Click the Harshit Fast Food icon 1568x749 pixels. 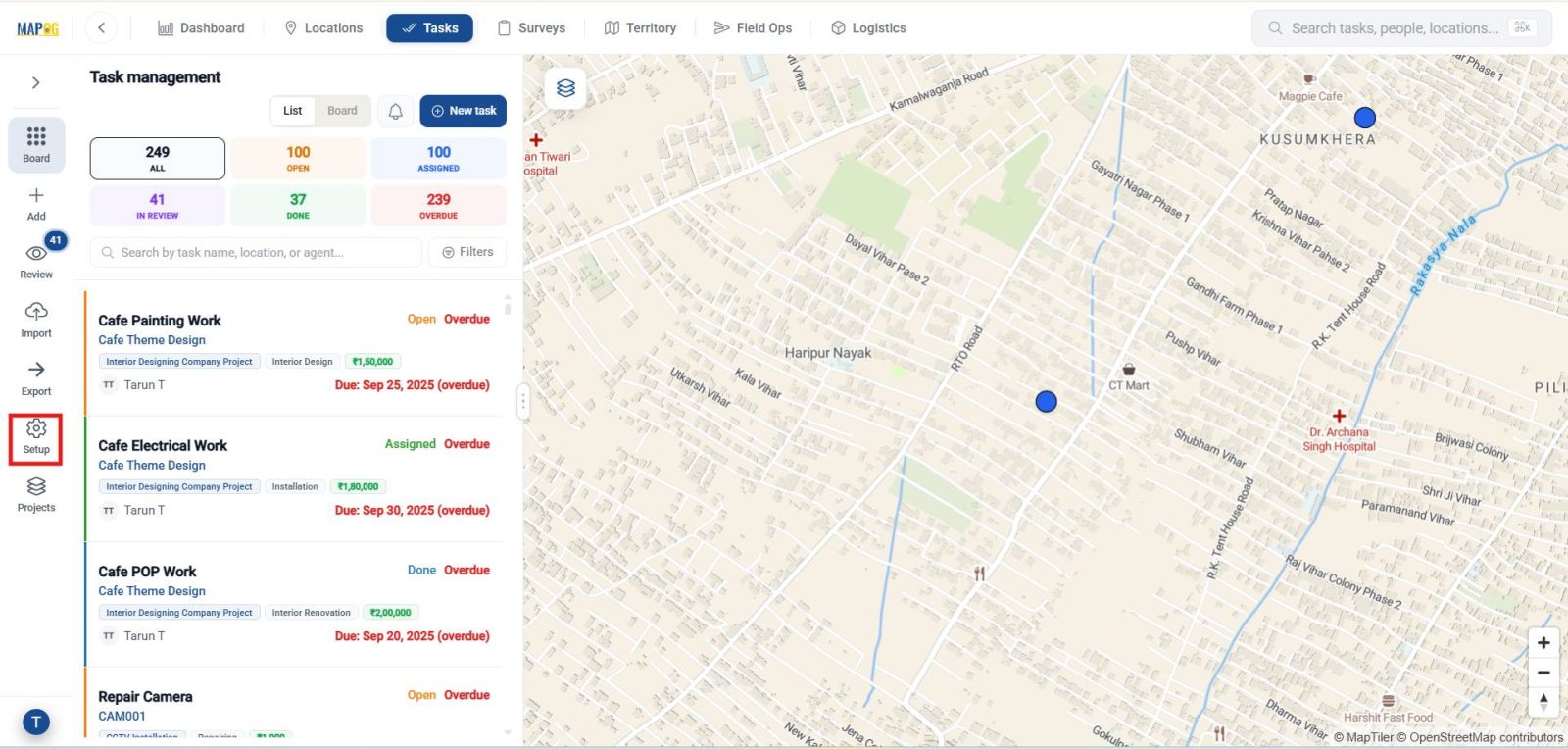click(x=1388, y=701)
